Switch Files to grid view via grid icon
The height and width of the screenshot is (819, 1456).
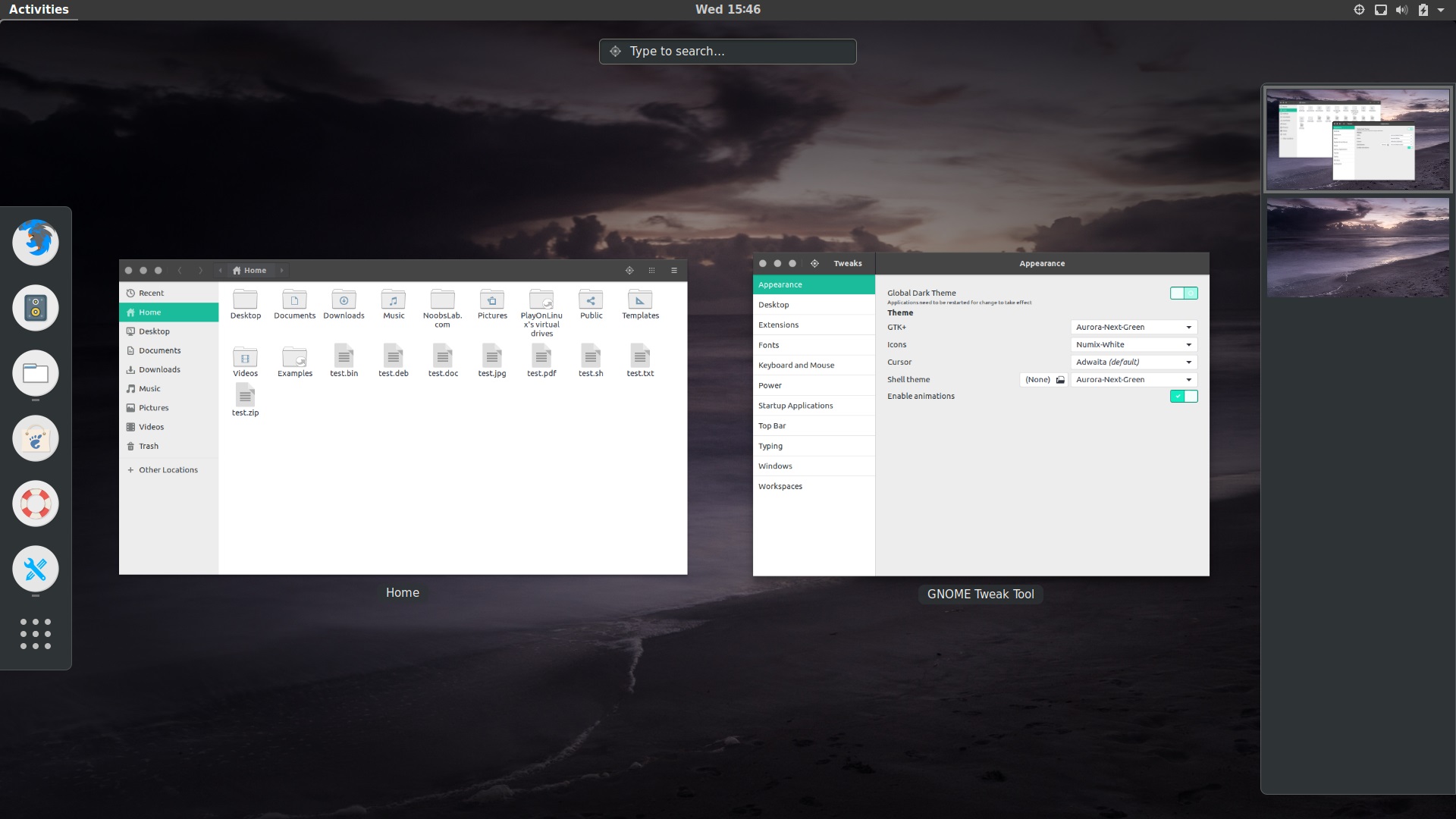tap(652, 270)
